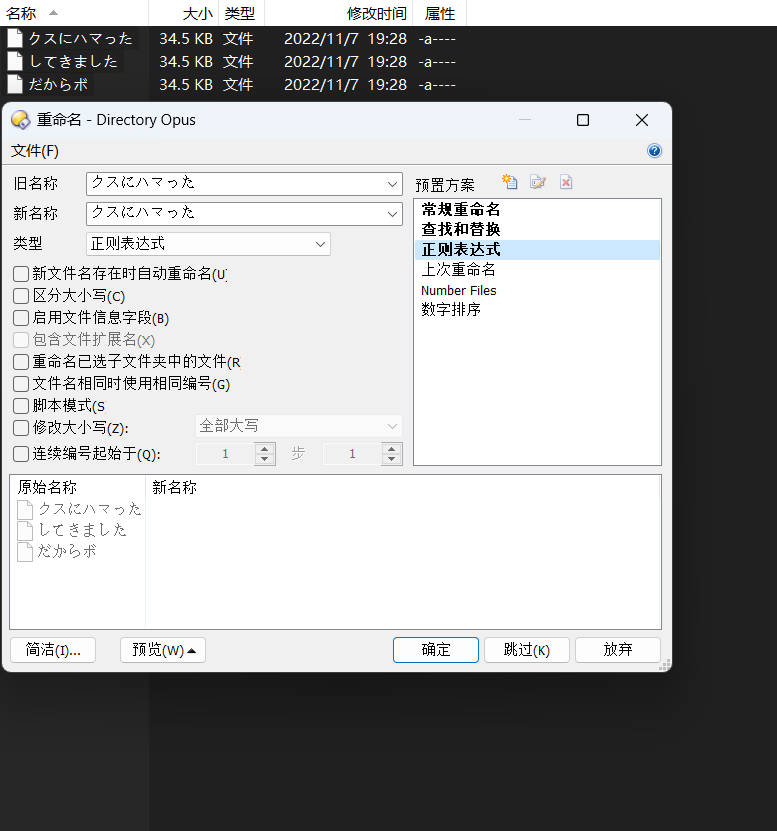
Task: Toggle the 脚本模式 script mode checkbox
Action: click(x=21, y=406)
